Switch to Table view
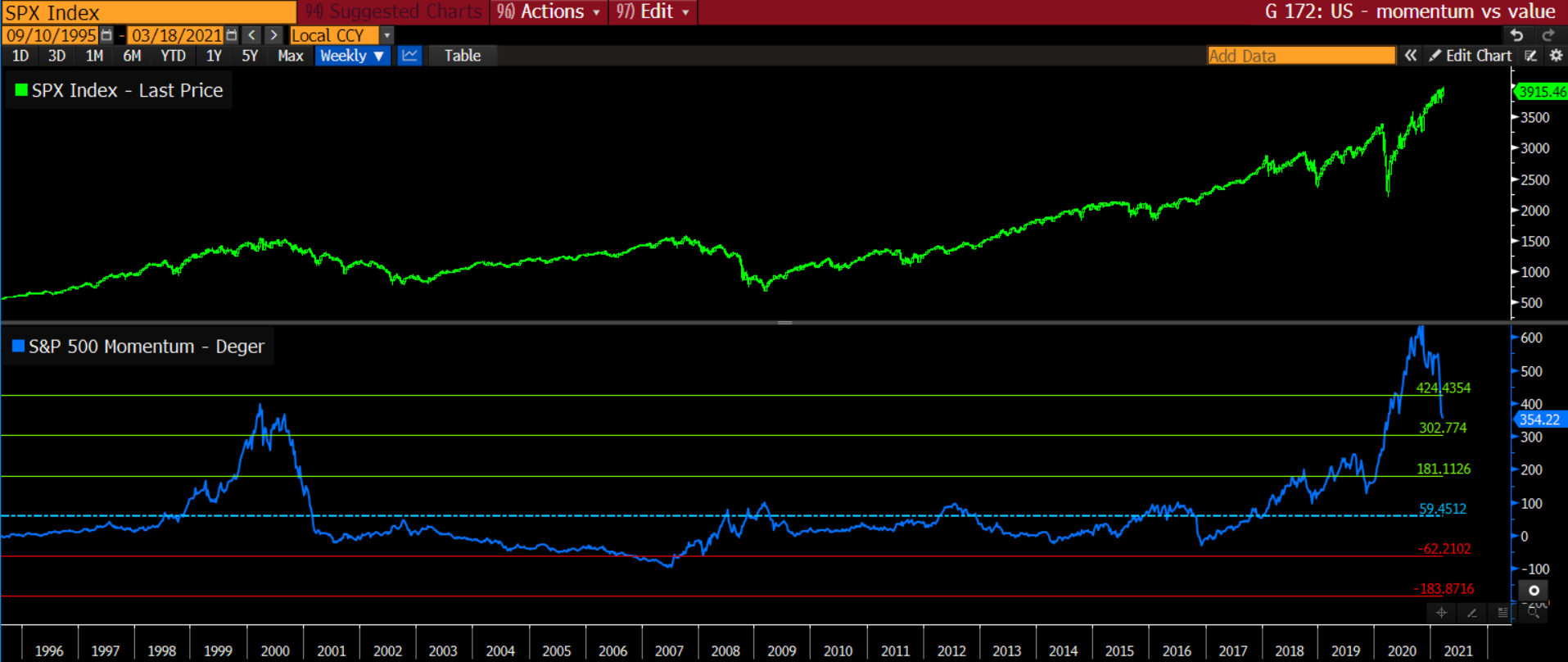The image size is (1568, 662). tap(463, 56)
